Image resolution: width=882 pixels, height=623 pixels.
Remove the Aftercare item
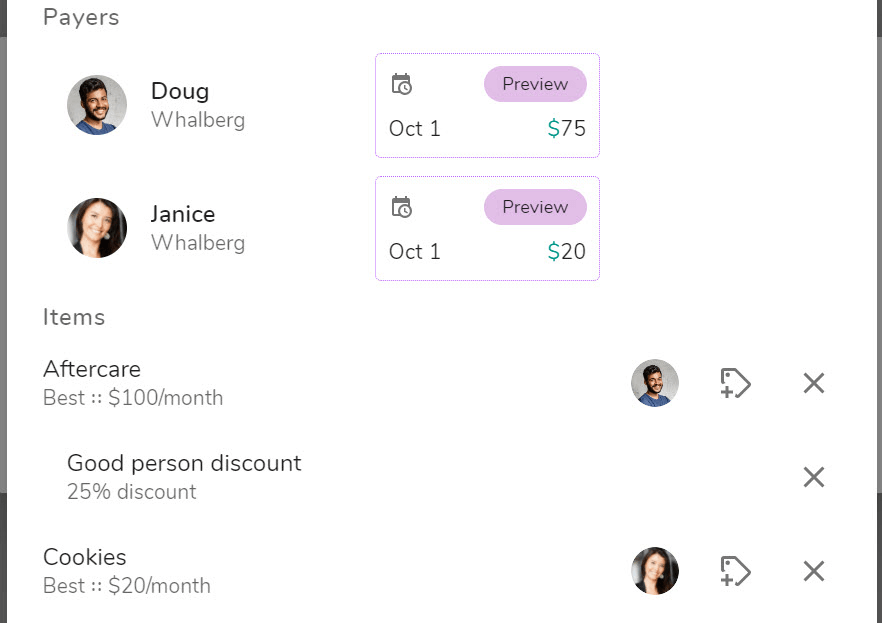click(813, 383)
